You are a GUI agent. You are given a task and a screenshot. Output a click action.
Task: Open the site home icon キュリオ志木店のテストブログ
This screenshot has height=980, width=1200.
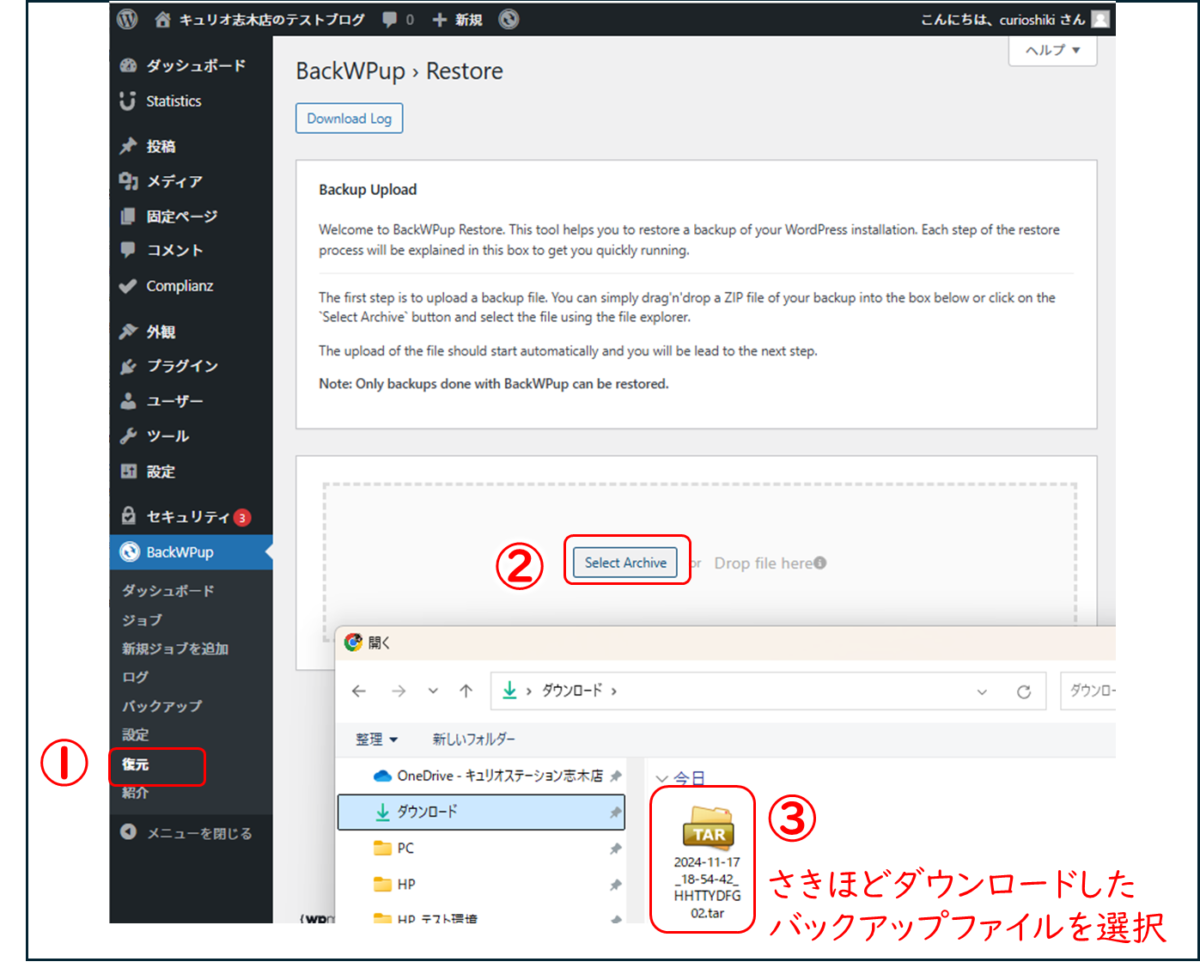[x=163, y=19]
